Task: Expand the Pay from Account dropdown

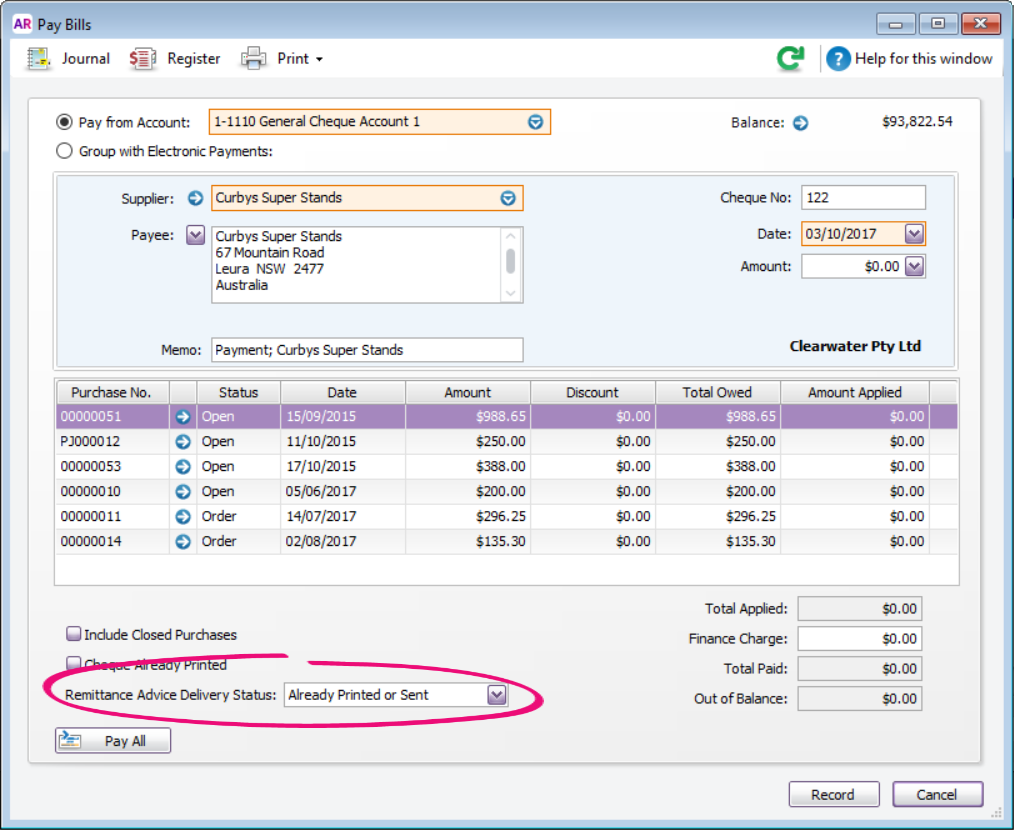Action: (x=535, y=122)
